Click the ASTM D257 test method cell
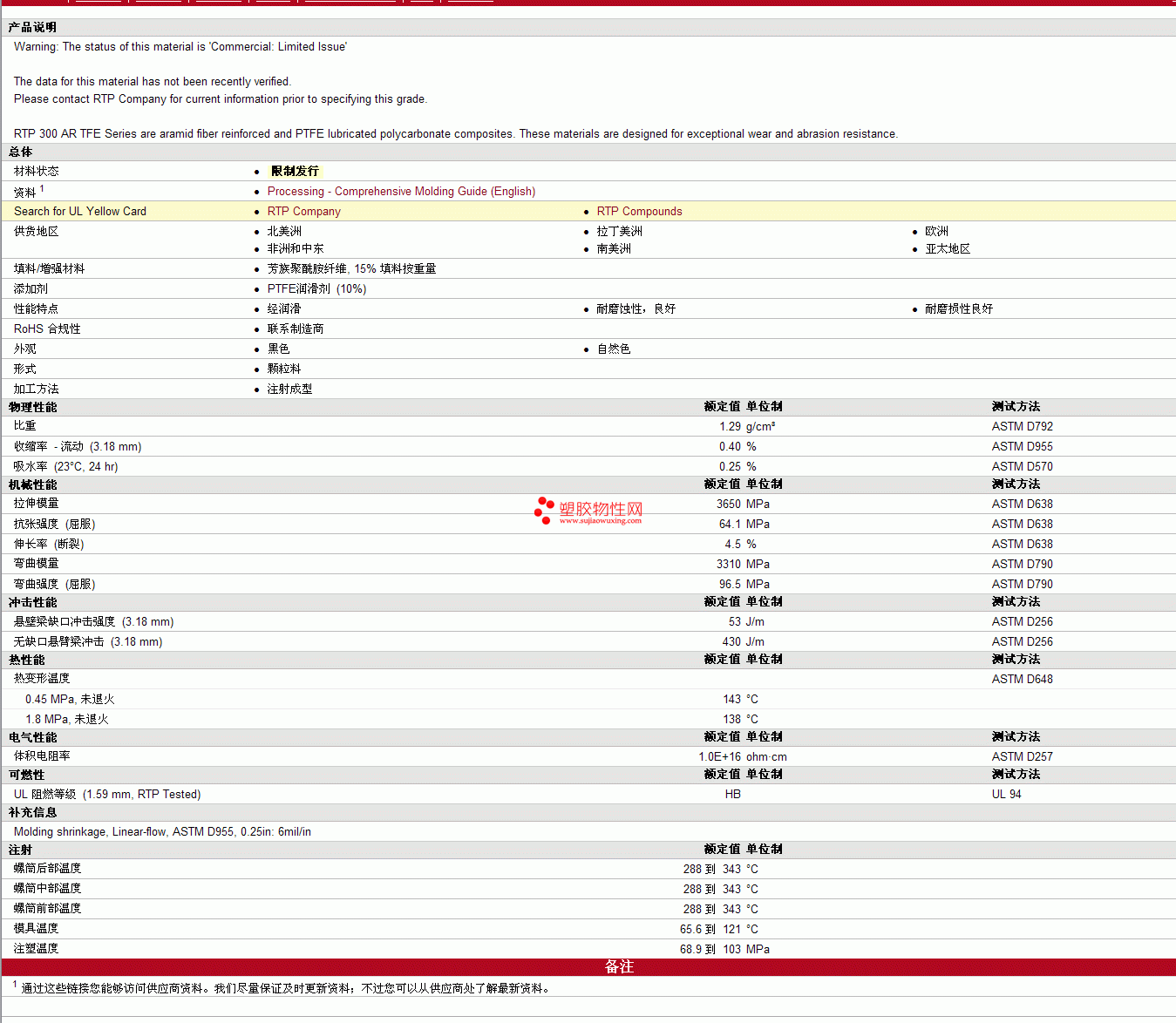Image resolution: width=1176 pixels, height=1023 pixels. tap(1022, 756)
